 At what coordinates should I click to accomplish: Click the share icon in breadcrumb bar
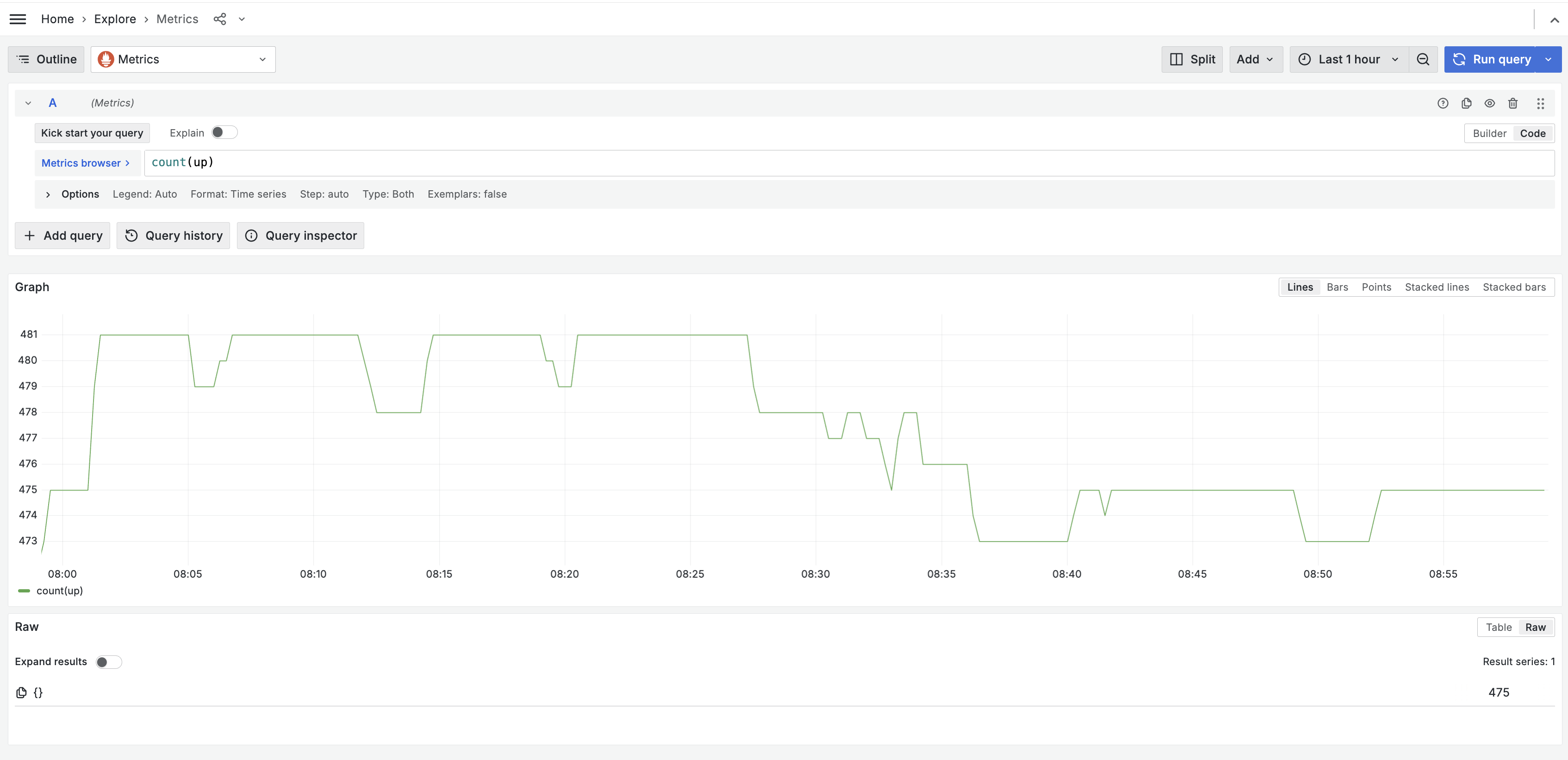coord(220,19)
